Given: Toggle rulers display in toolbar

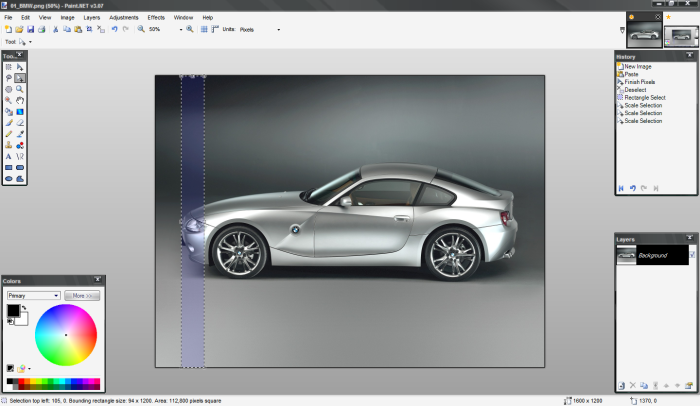Looking at the screenshot, I should click(215, 30).
